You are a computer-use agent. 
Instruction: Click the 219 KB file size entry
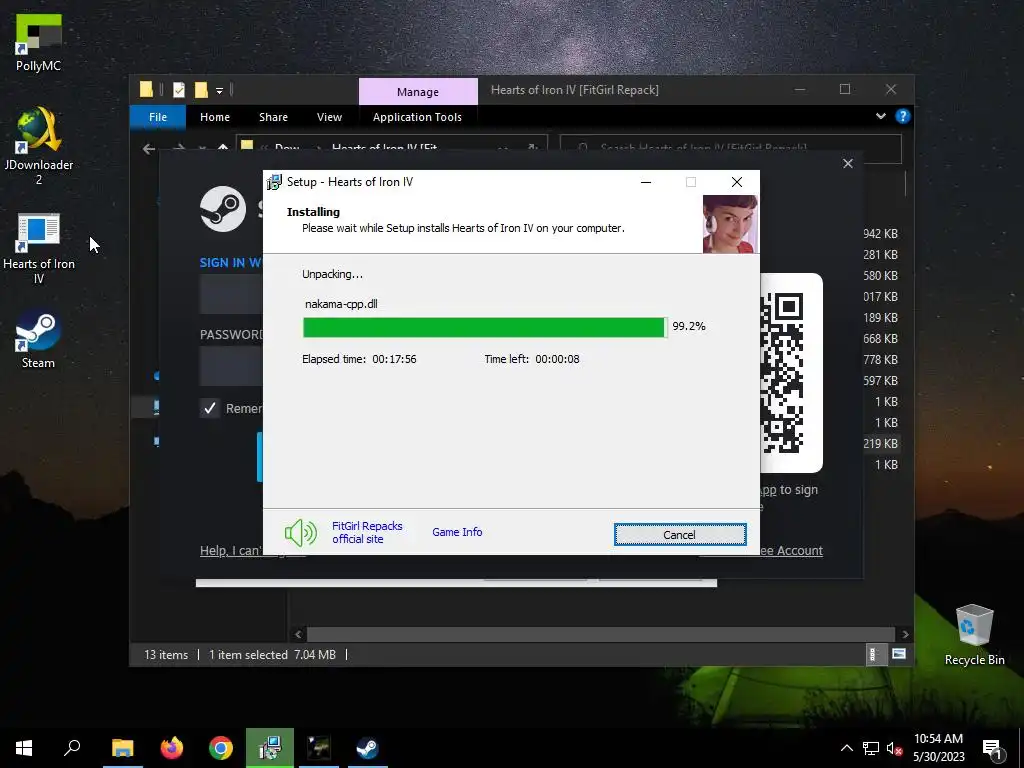(x=880, y=443)
